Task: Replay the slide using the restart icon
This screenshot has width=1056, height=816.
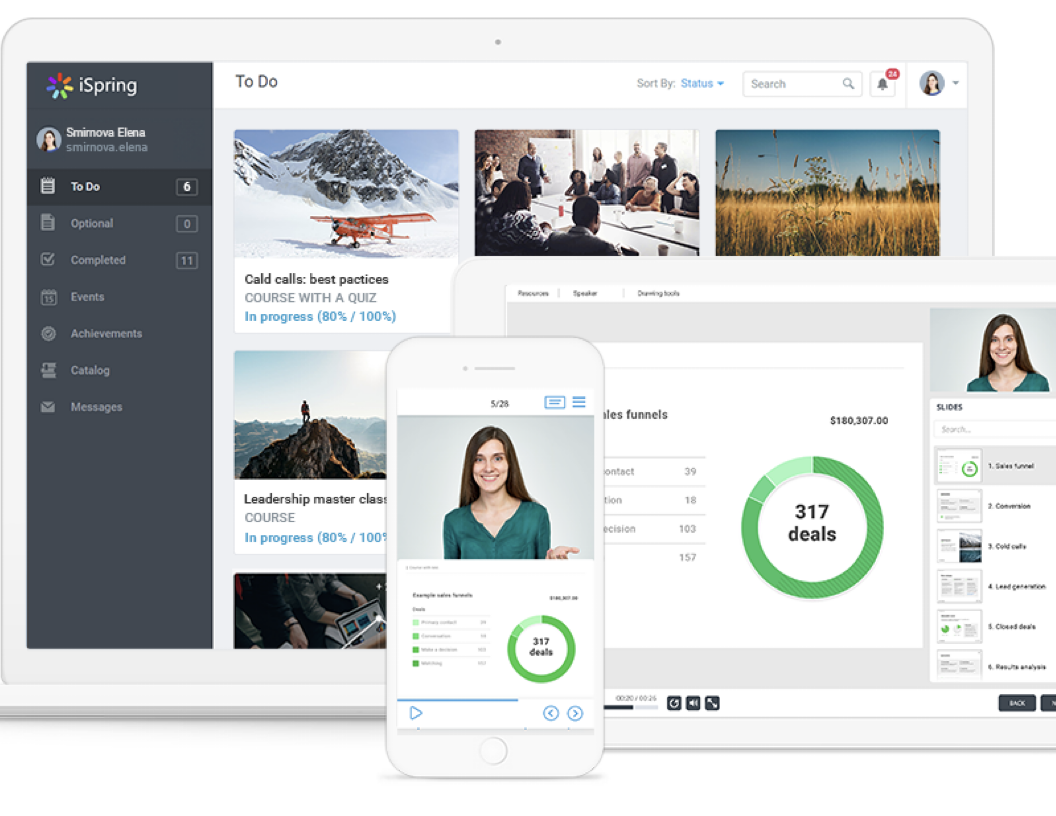Action: click(x=674, y=703)
